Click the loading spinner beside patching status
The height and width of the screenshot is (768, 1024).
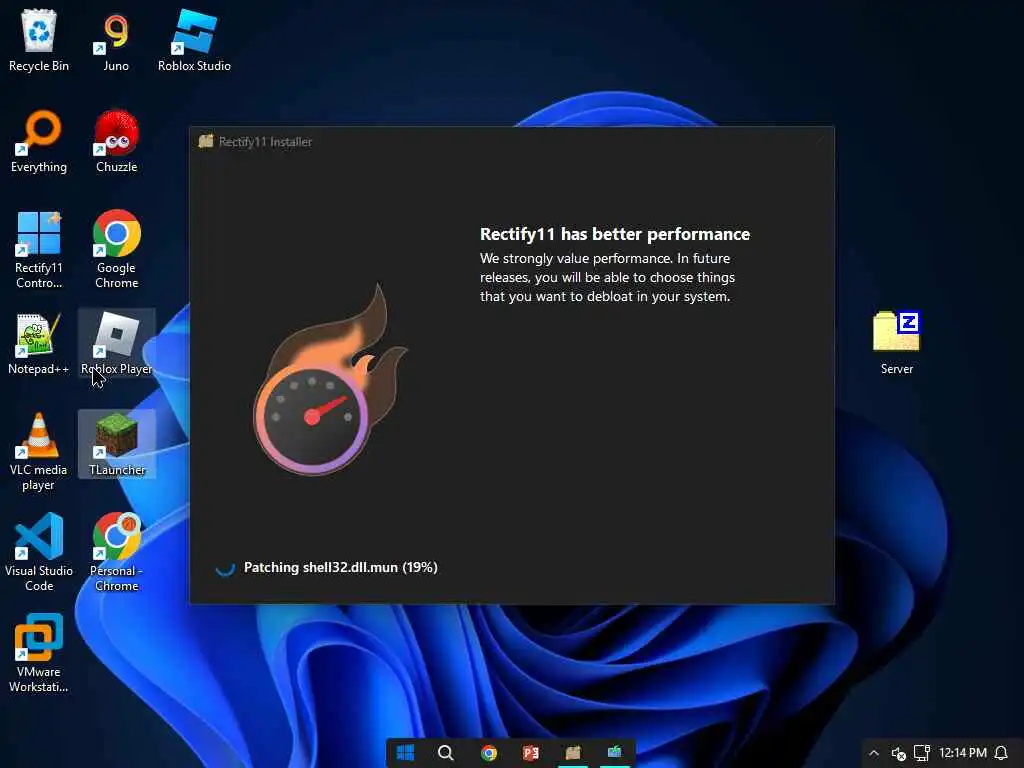tap(225, 568)
